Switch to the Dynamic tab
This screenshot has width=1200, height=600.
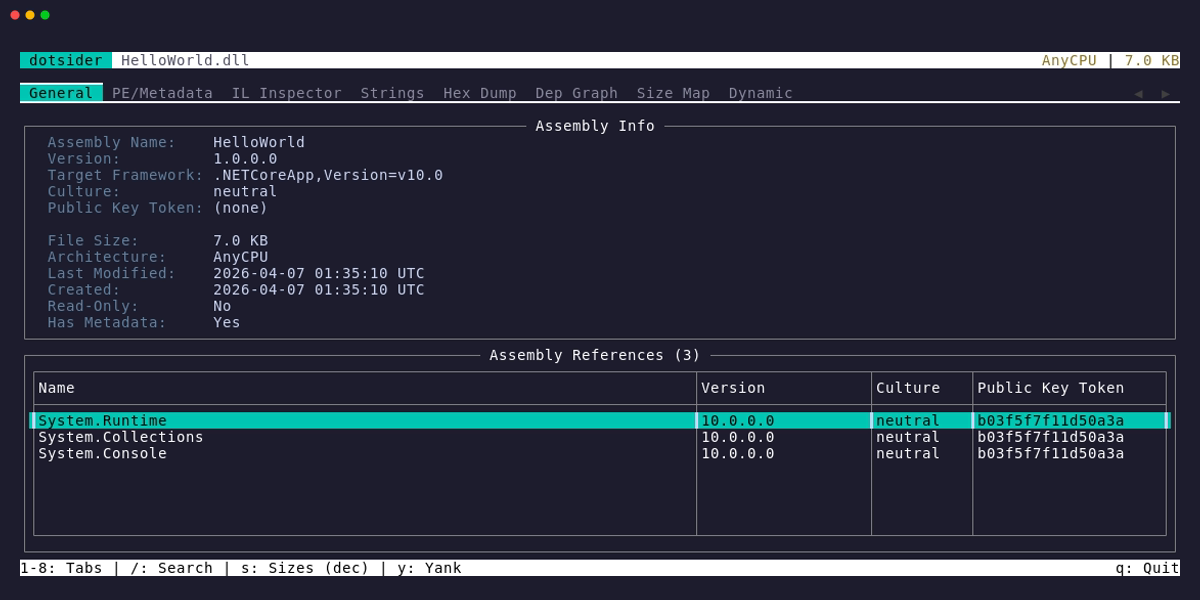point(760,93)
